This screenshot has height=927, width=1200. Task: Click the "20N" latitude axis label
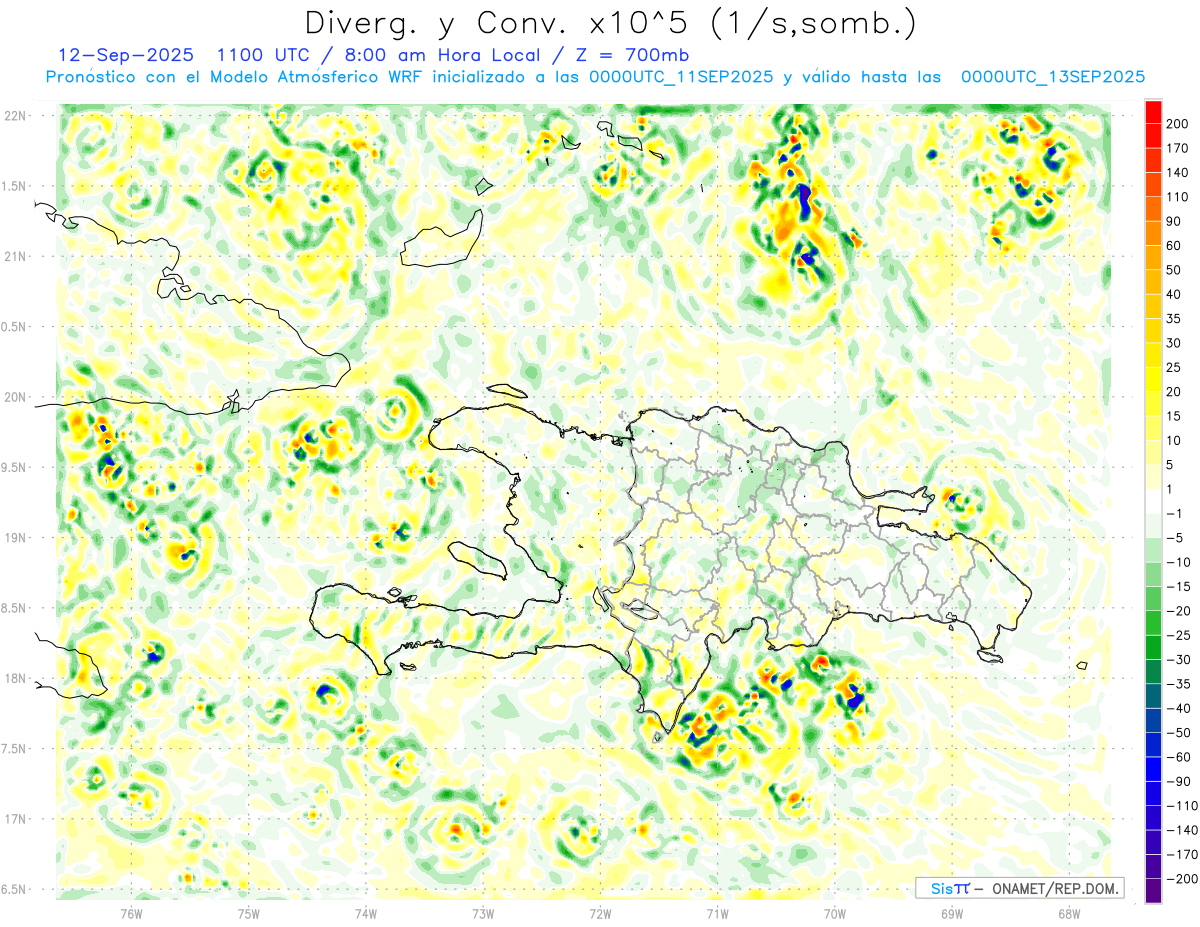click(15, 397)
